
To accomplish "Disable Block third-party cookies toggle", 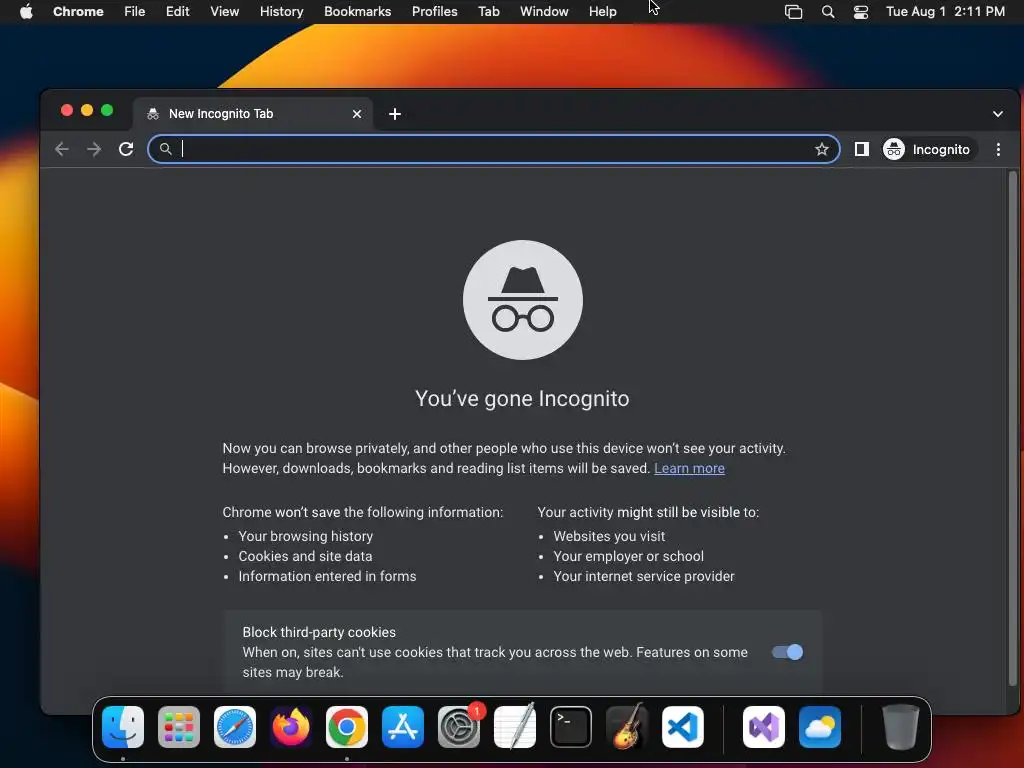I will point(787,652).
